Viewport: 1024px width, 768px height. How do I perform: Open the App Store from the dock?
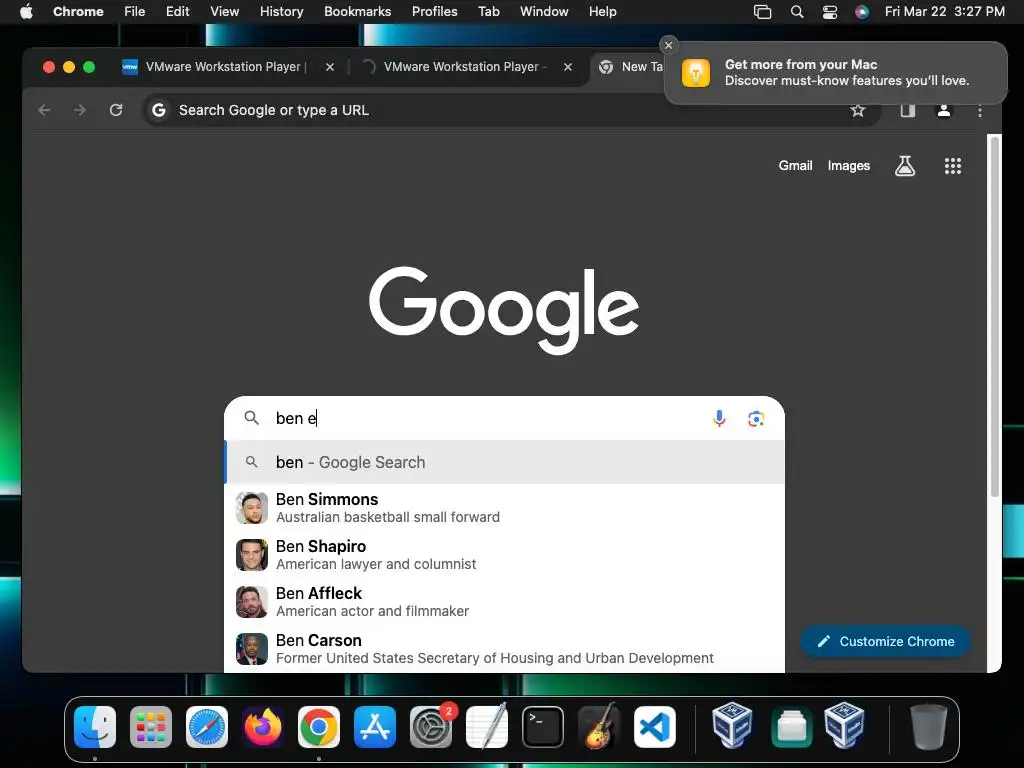[x=375, y=727]
